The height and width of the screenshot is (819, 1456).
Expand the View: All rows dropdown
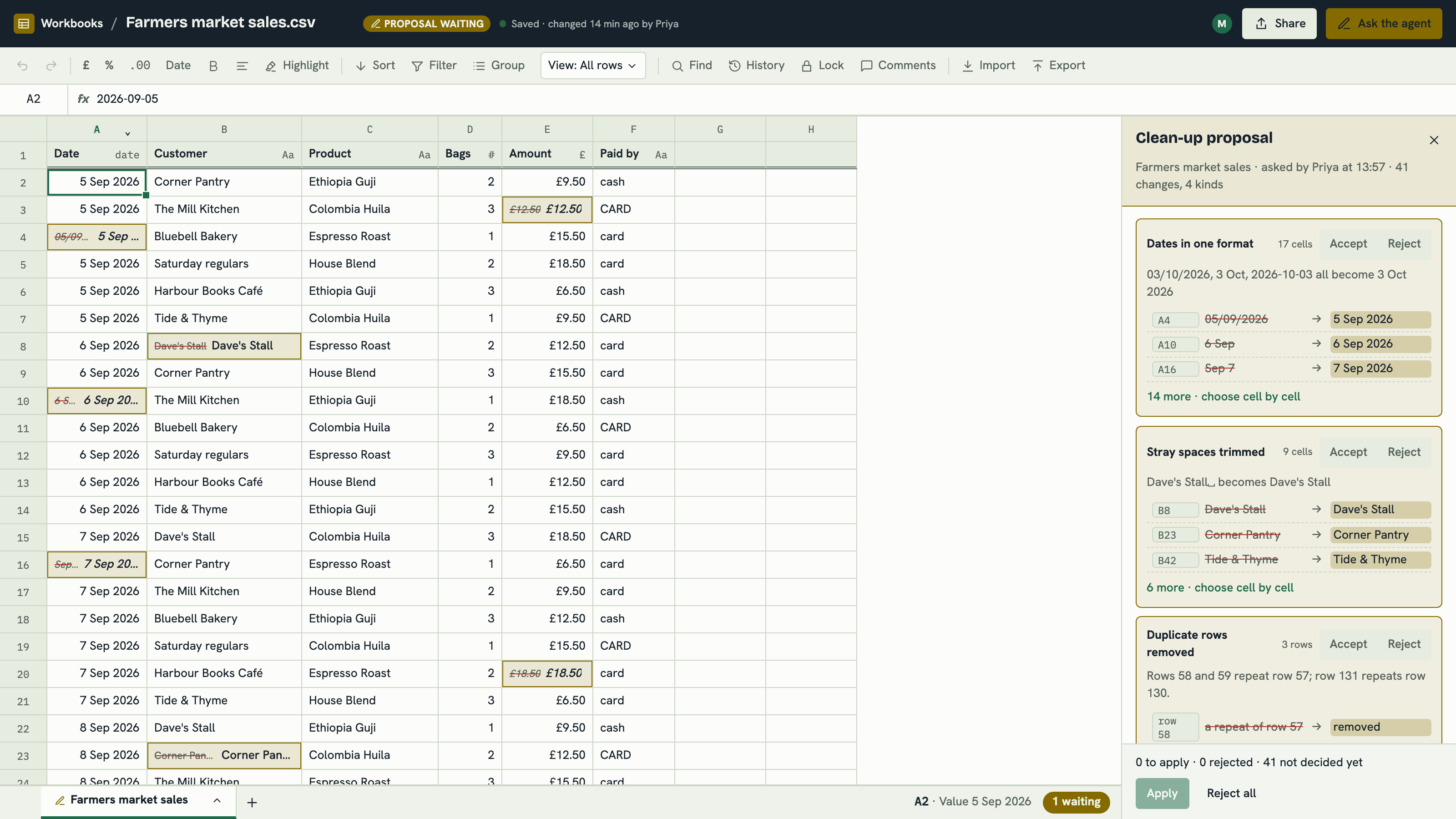coord(593,66)
